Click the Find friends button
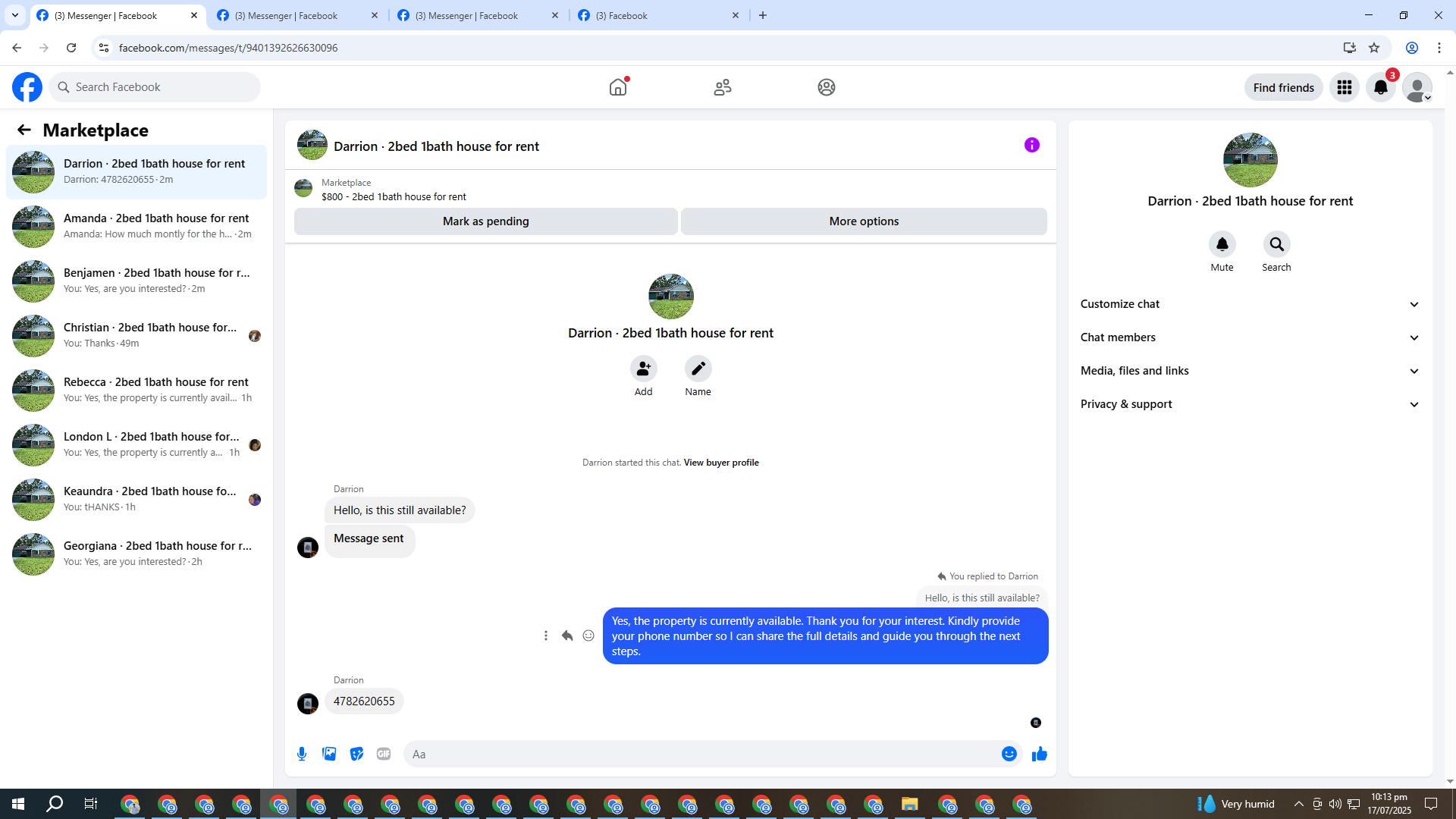 [1284, 87]
